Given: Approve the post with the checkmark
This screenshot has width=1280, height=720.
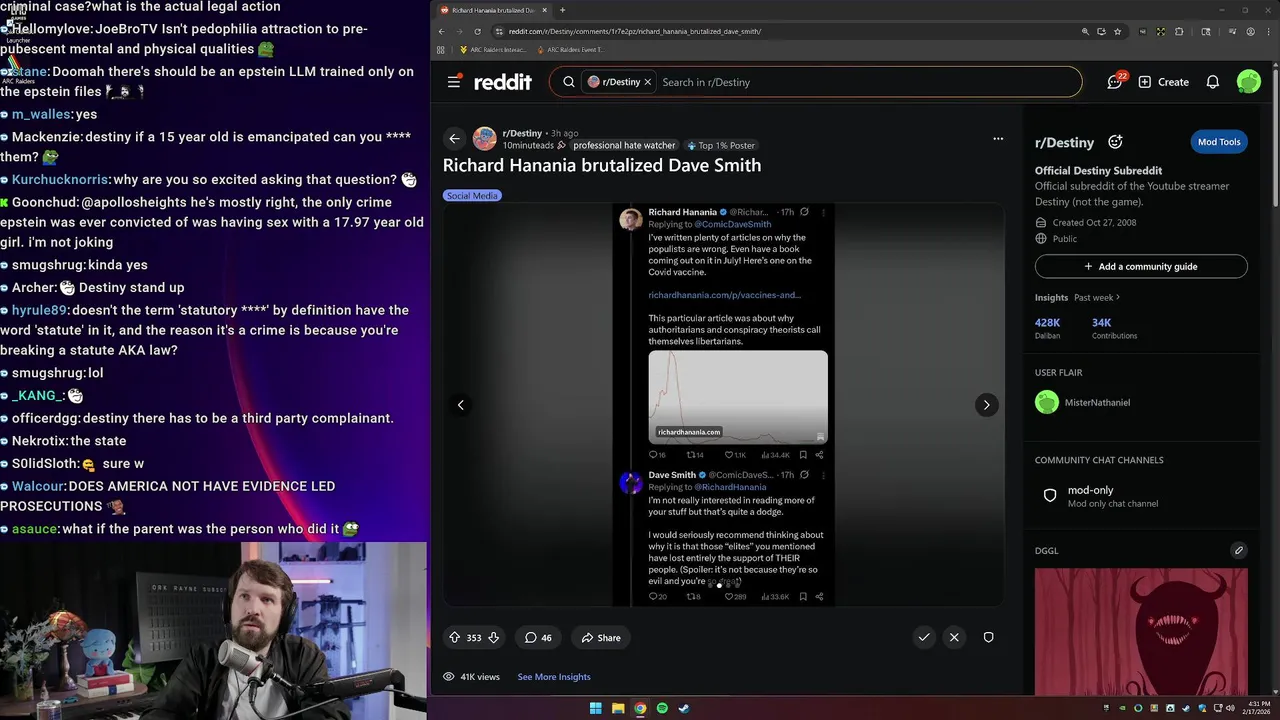Looking at the screenshot, I should (924, 637).
